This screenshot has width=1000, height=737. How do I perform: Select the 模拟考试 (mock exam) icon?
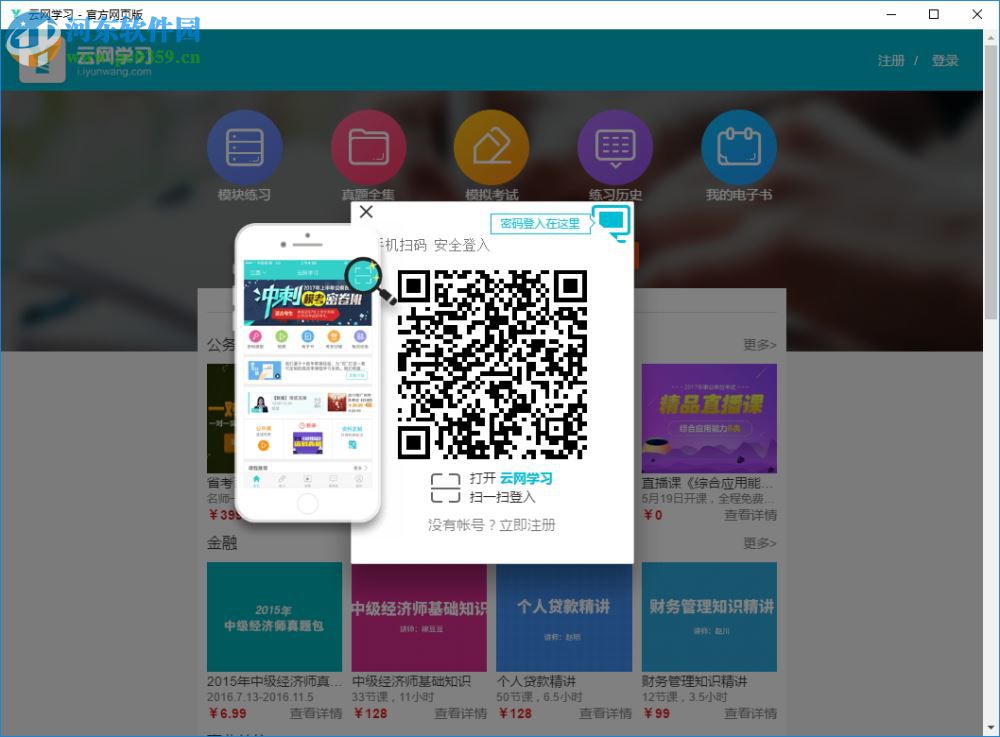(491, 146)
